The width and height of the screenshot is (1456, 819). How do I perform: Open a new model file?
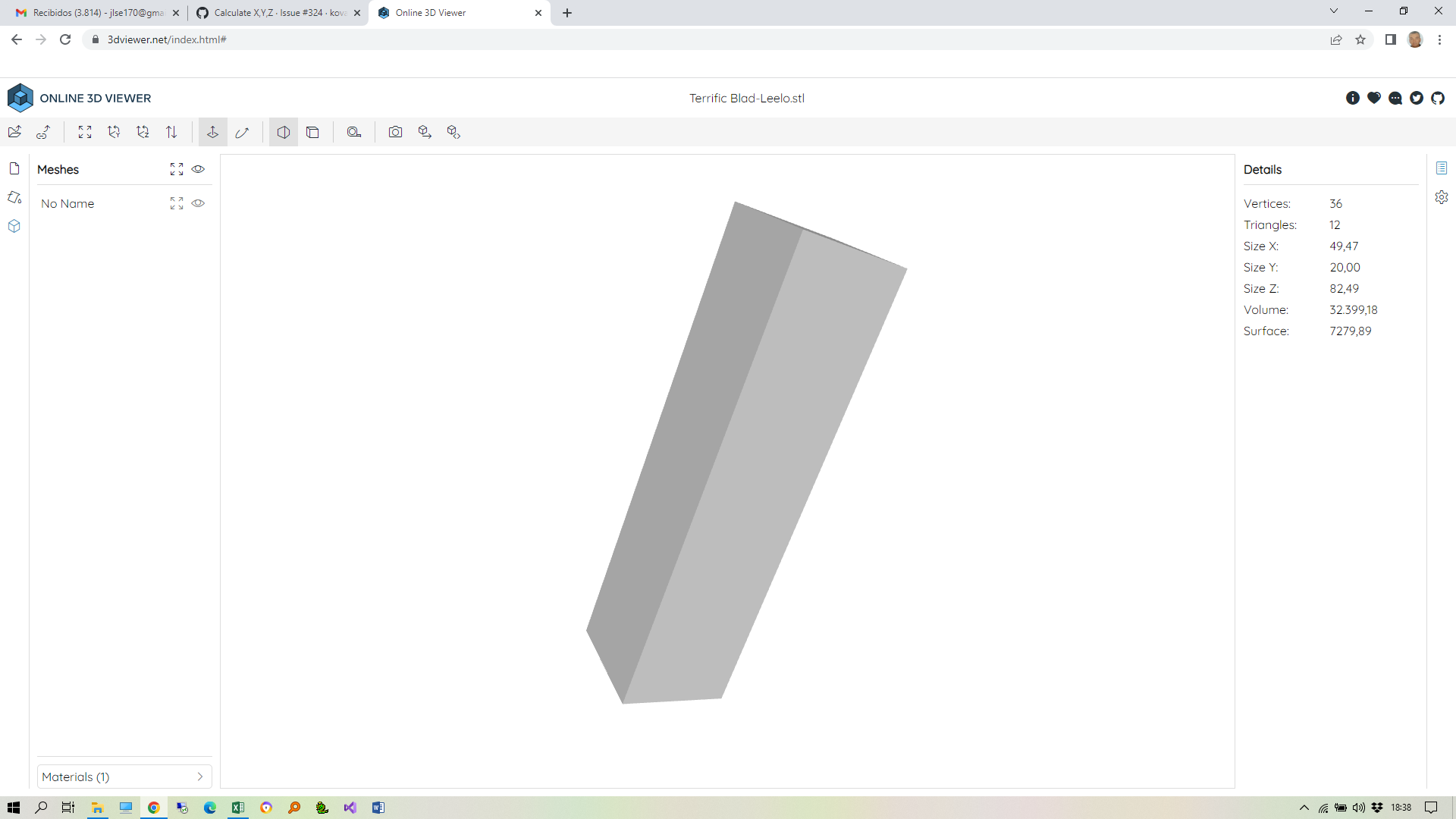14,131
